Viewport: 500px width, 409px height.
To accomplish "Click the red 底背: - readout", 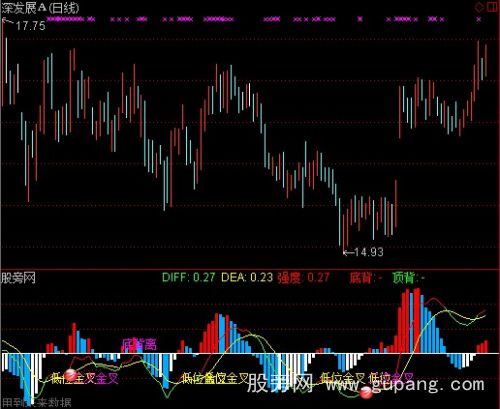I will coord(366,278).
